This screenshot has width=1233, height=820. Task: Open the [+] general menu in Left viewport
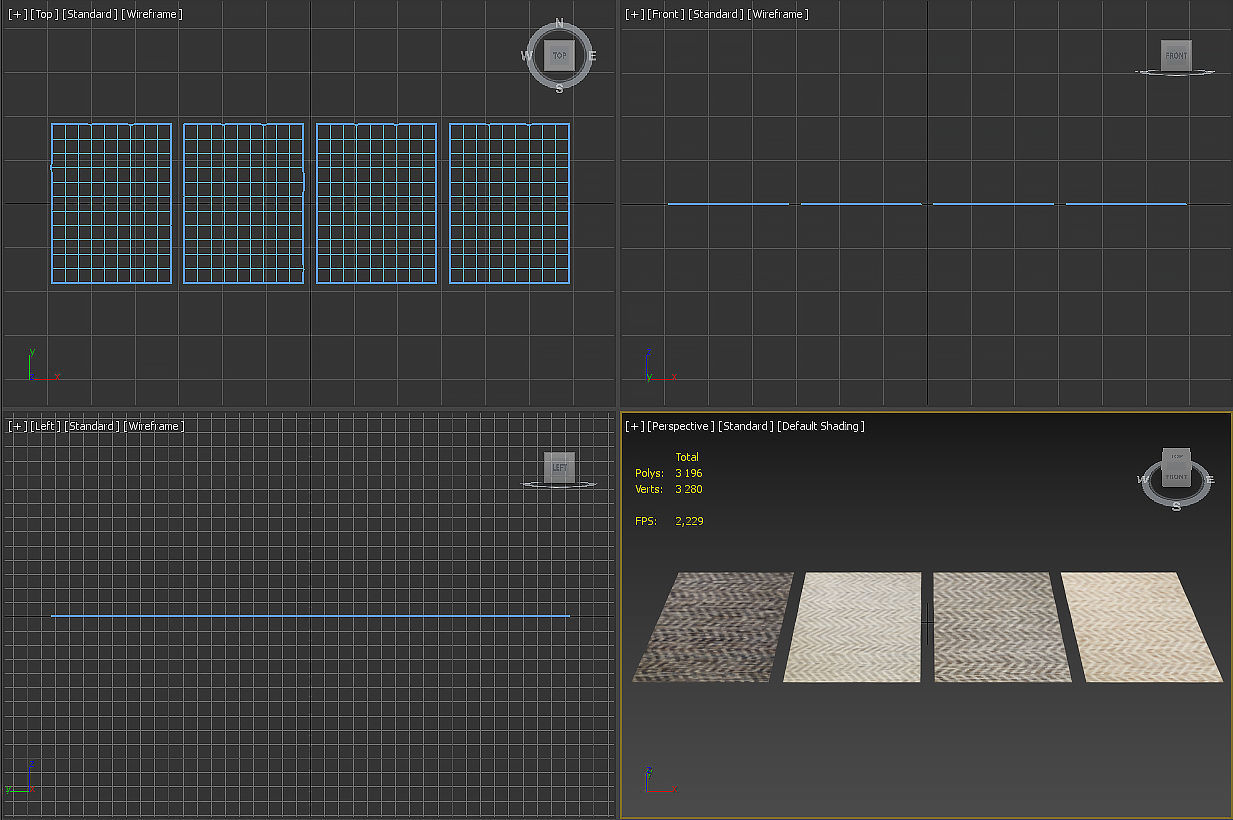(x=17, y=426)
